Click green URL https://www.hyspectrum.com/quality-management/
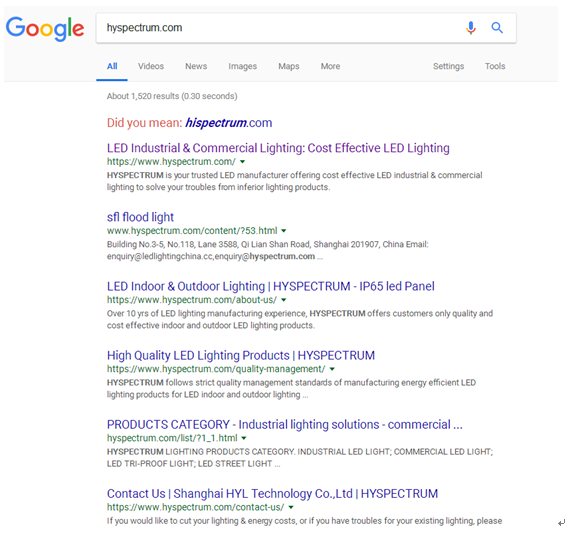Image resolution: width=565 pixels, height=538 pixels. click(x=216, y=369)
